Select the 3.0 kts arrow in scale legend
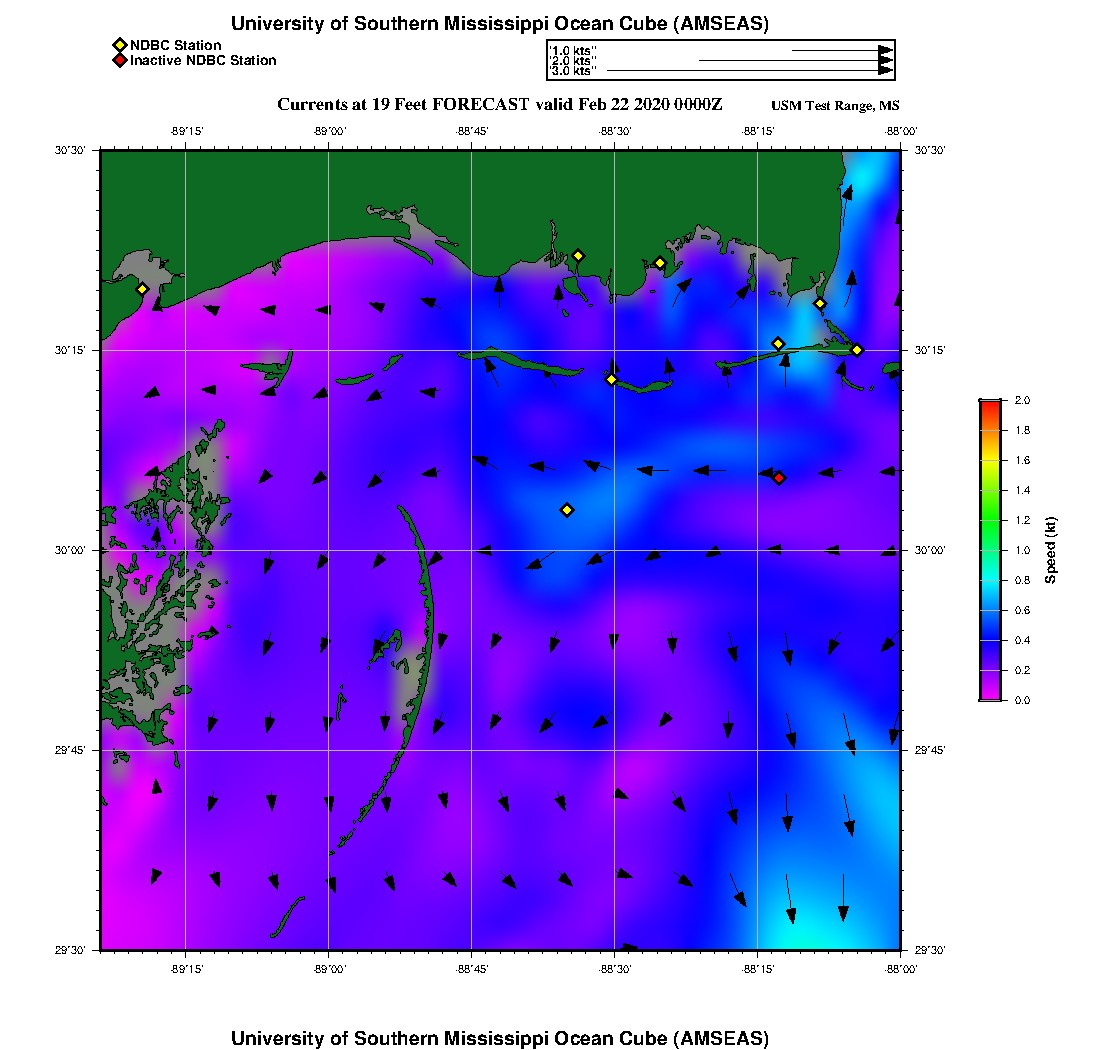 750,71
